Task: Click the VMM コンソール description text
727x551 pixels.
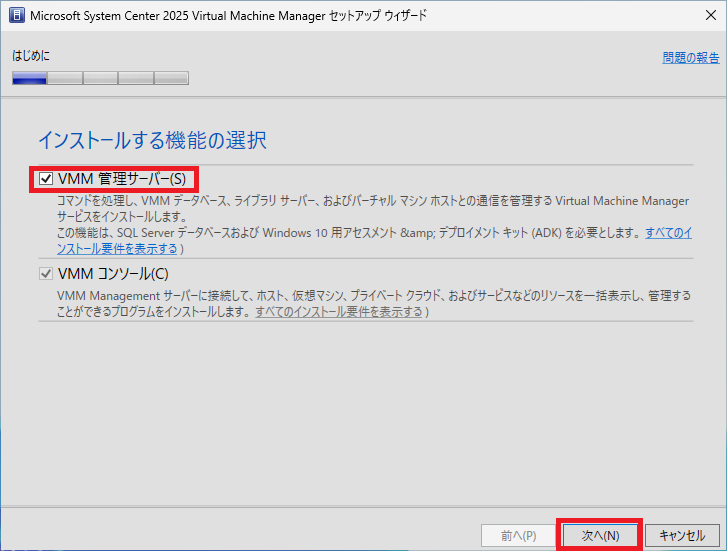Action: pyautogui.click(x=374, y=303)
